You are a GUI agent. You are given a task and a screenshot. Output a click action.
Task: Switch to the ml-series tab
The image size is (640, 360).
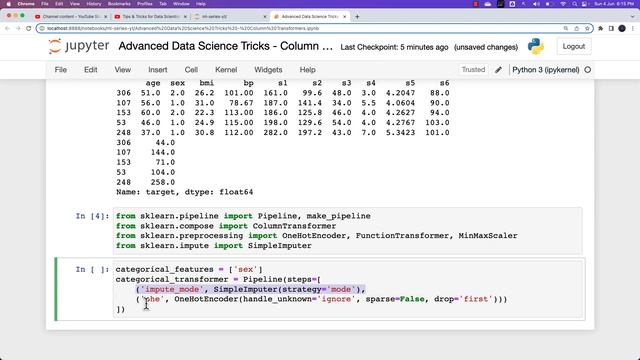coord(229,17)
